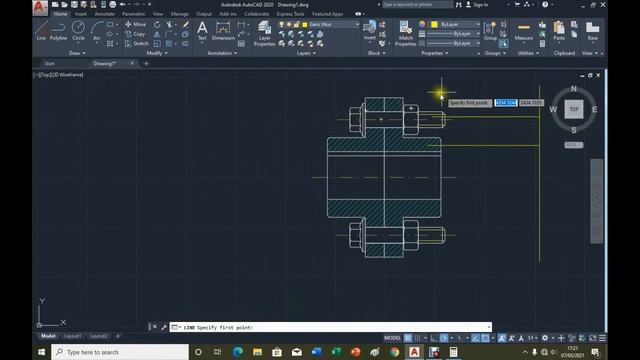
Task: Toggle polar tracking in status bar
Action: pos(444,338)
